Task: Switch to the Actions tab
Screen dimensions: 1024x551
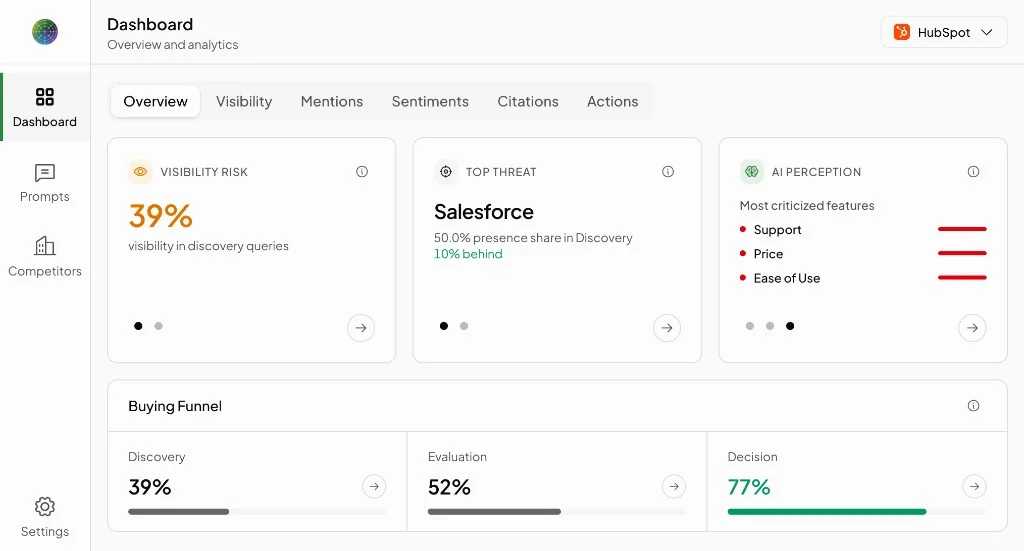Action: pyautogui.click(x=613, y=101)
